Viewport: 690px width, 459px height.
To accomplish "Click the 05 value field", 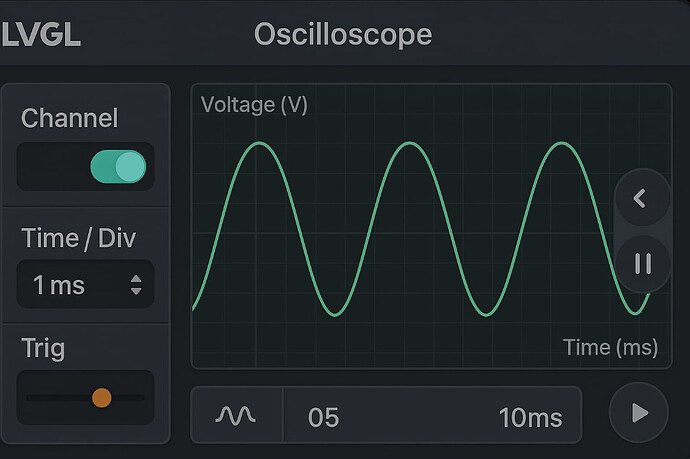I will pyautogui.click(x=324, y=417).
